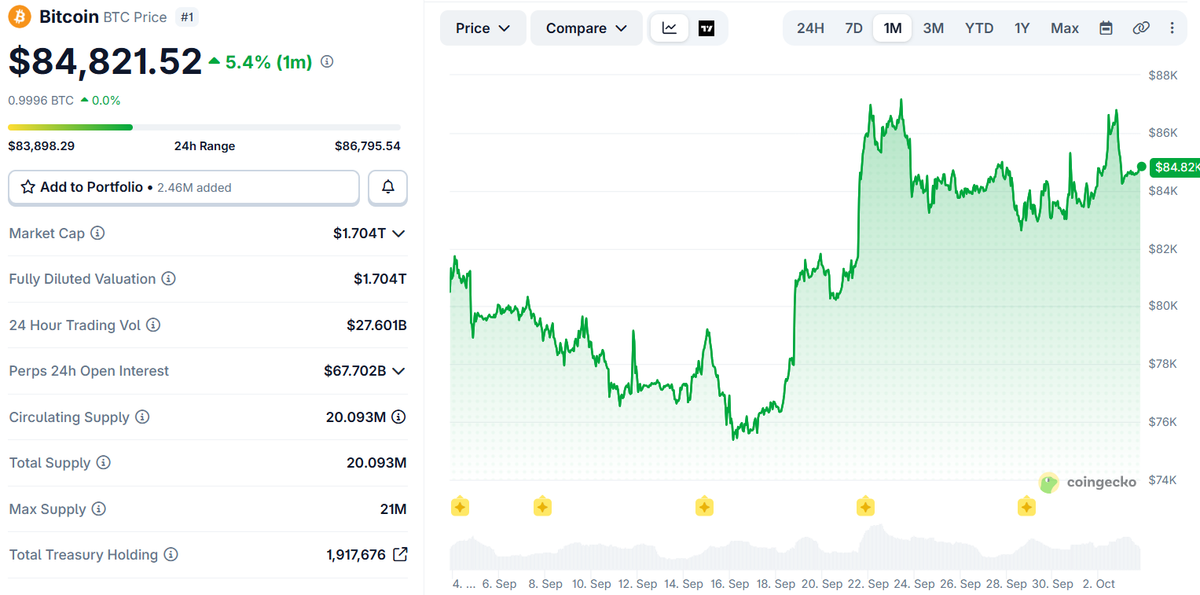The height and width of the screenshot is (595, 1200).
Task: Click the news marker near 22 Sep
Action: (x=866, y=507)
